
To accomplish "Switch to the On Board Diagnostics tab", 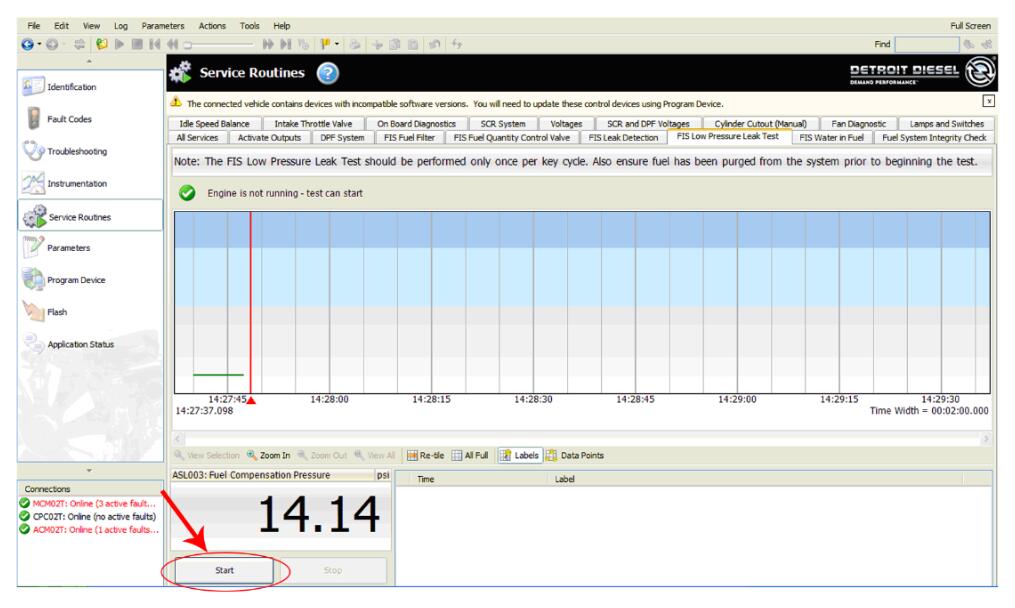I will (x=416, y=124).
